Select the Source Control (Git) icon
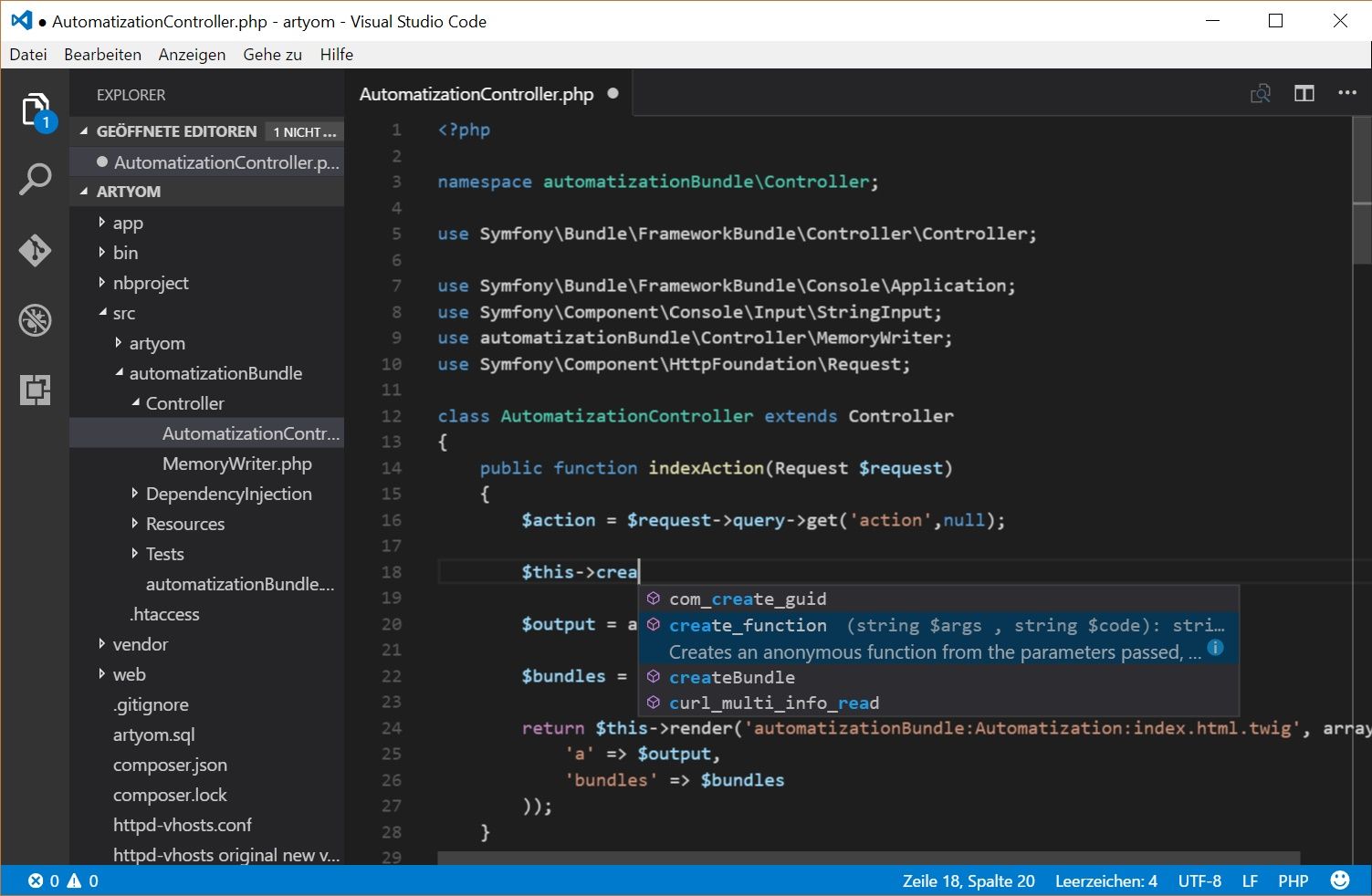Image resolution: width=1372 pixels, height=896 pixels. pyautogui.click(x=35, y=250)
